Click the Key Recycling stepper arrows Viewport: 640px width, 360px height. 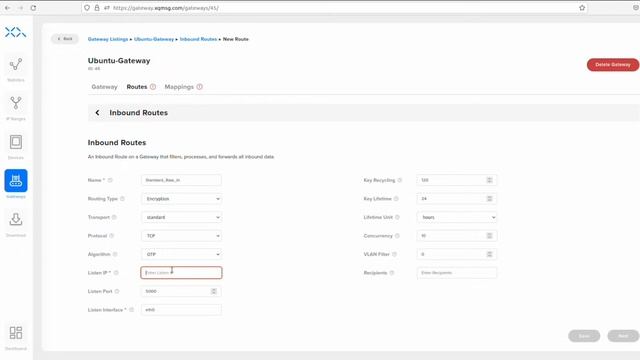(489, 180)
